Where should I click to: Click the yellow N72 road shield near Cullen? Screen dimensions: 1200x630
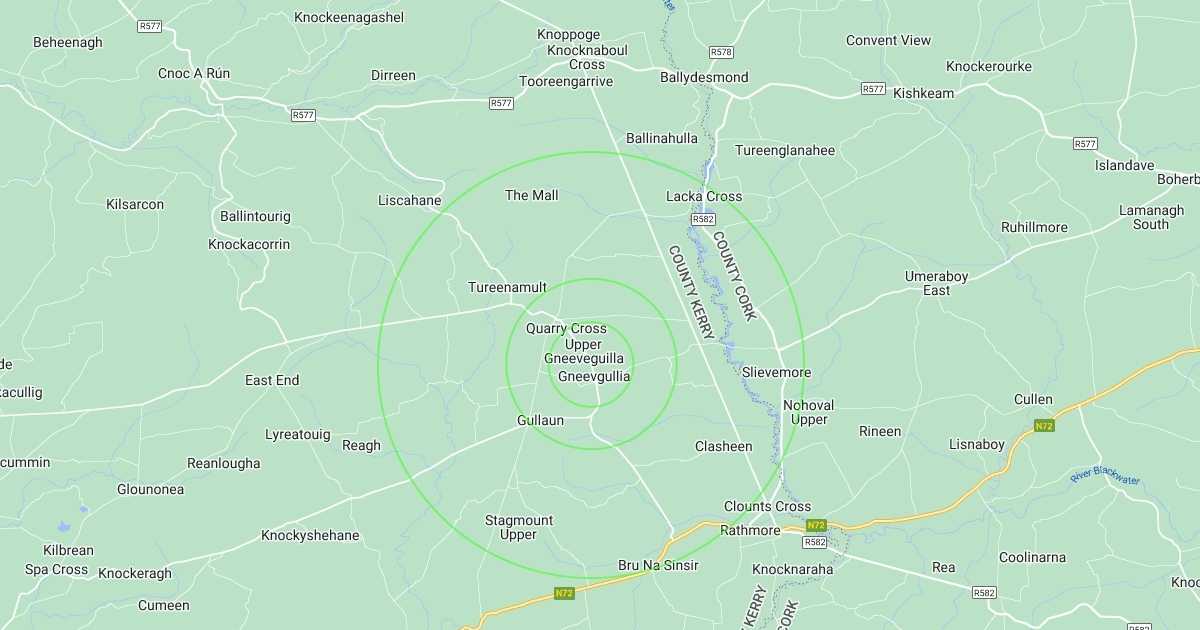tap(1044, 426)
